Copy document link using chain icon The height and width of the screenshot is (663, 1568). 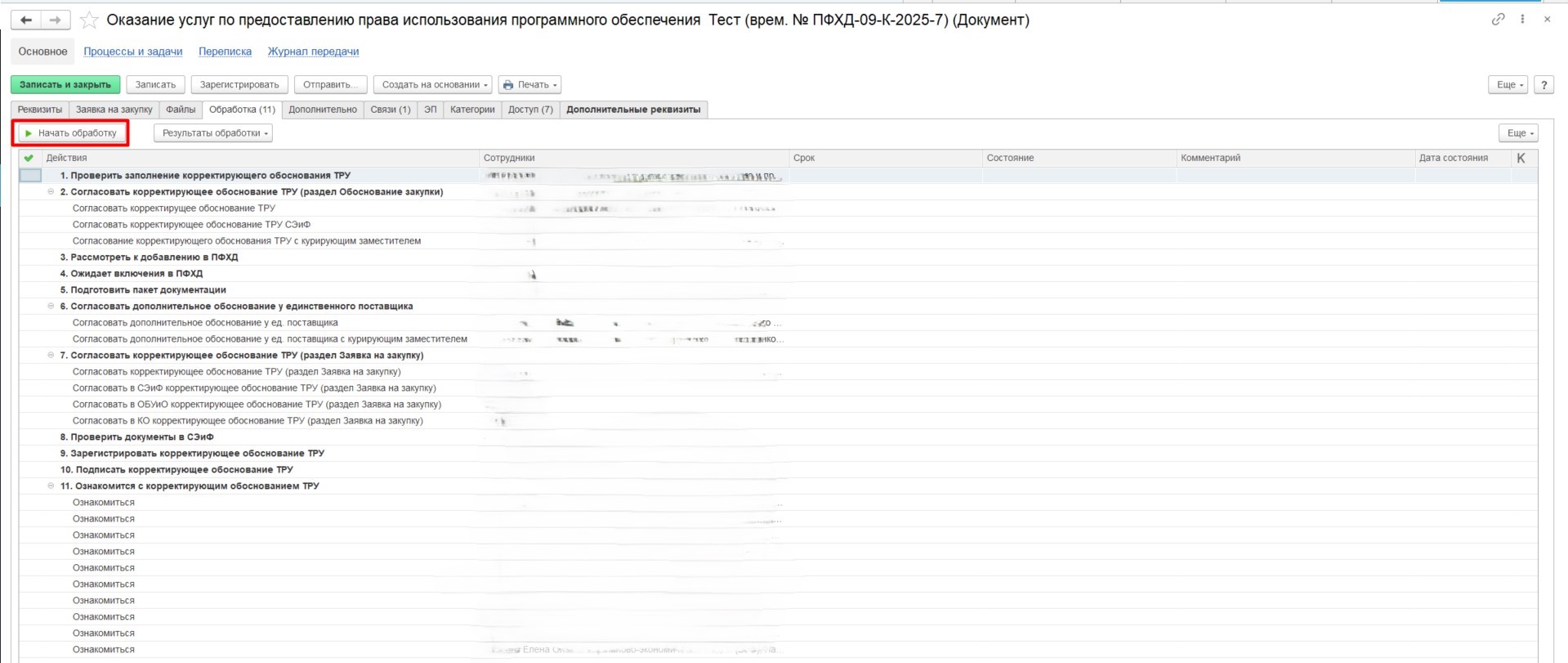click(x=1498, y=19)
